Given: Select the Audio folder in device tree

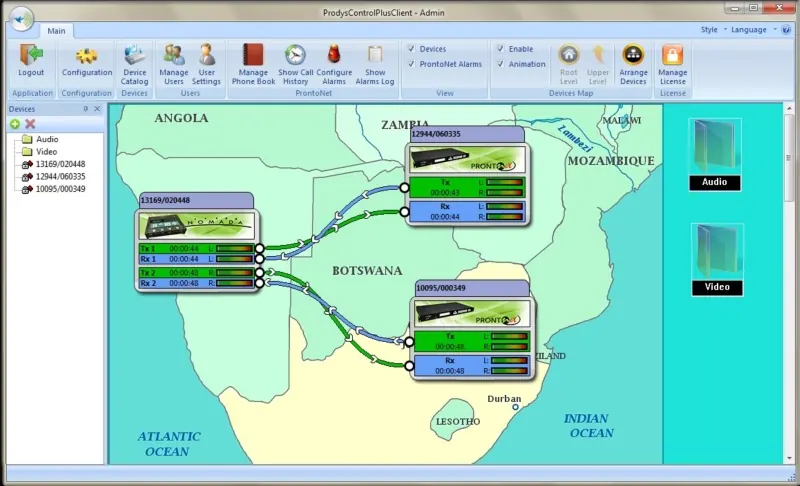Looking at the screenshot, I should (x=47, y=139).
